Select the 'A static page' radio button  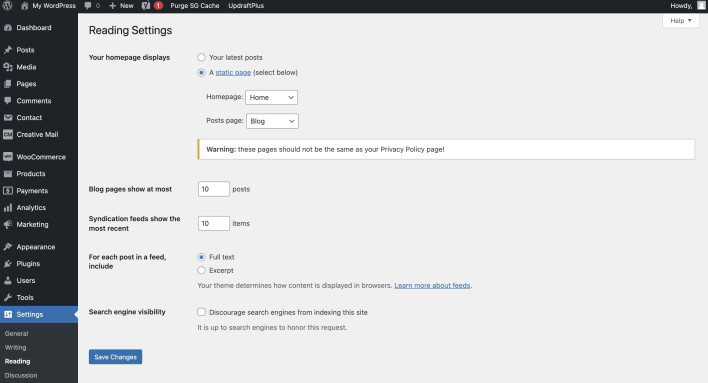click(x=201, y=72)
